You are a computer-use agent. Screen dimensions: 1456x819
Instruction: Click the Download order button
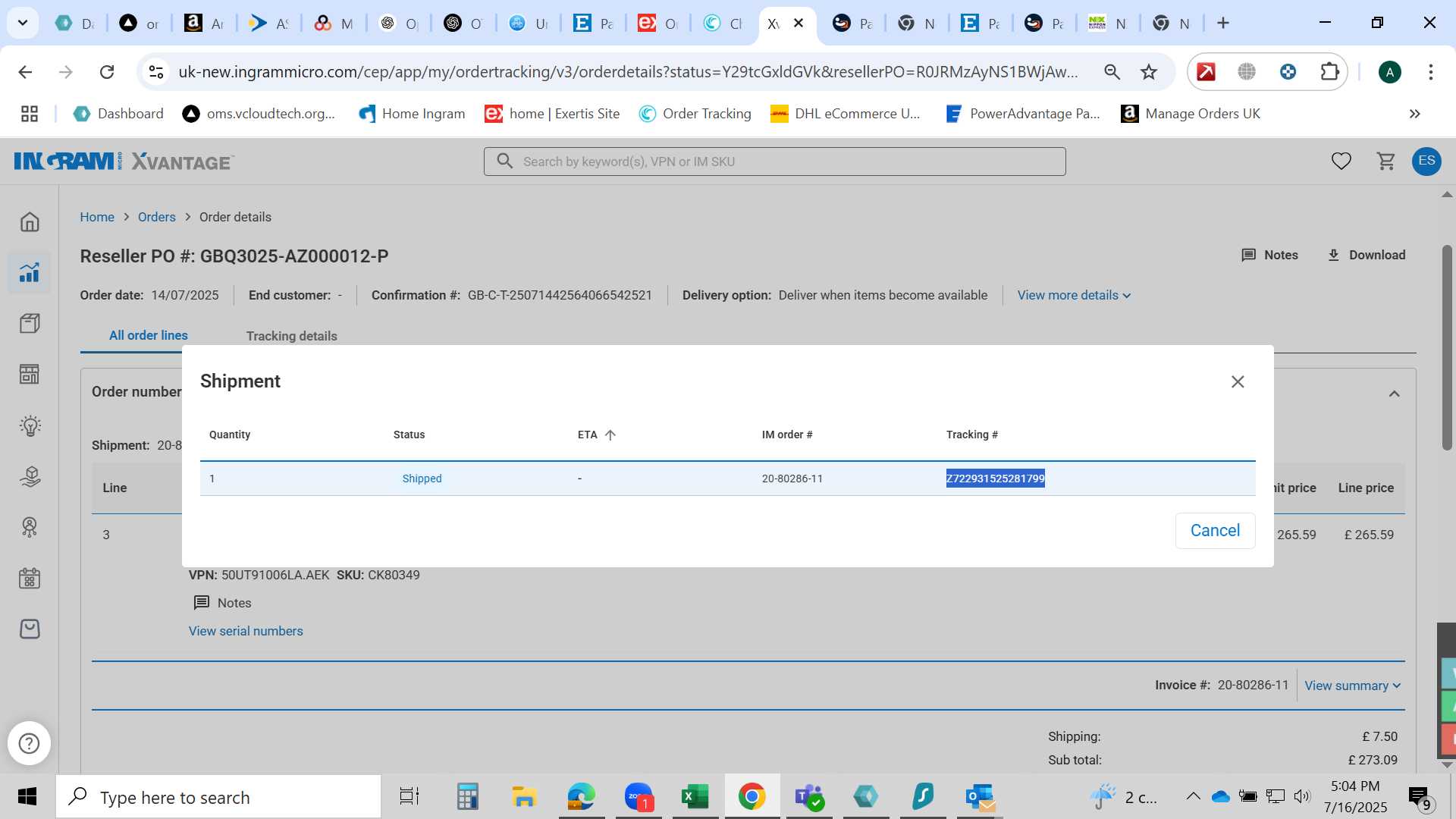1365,255
